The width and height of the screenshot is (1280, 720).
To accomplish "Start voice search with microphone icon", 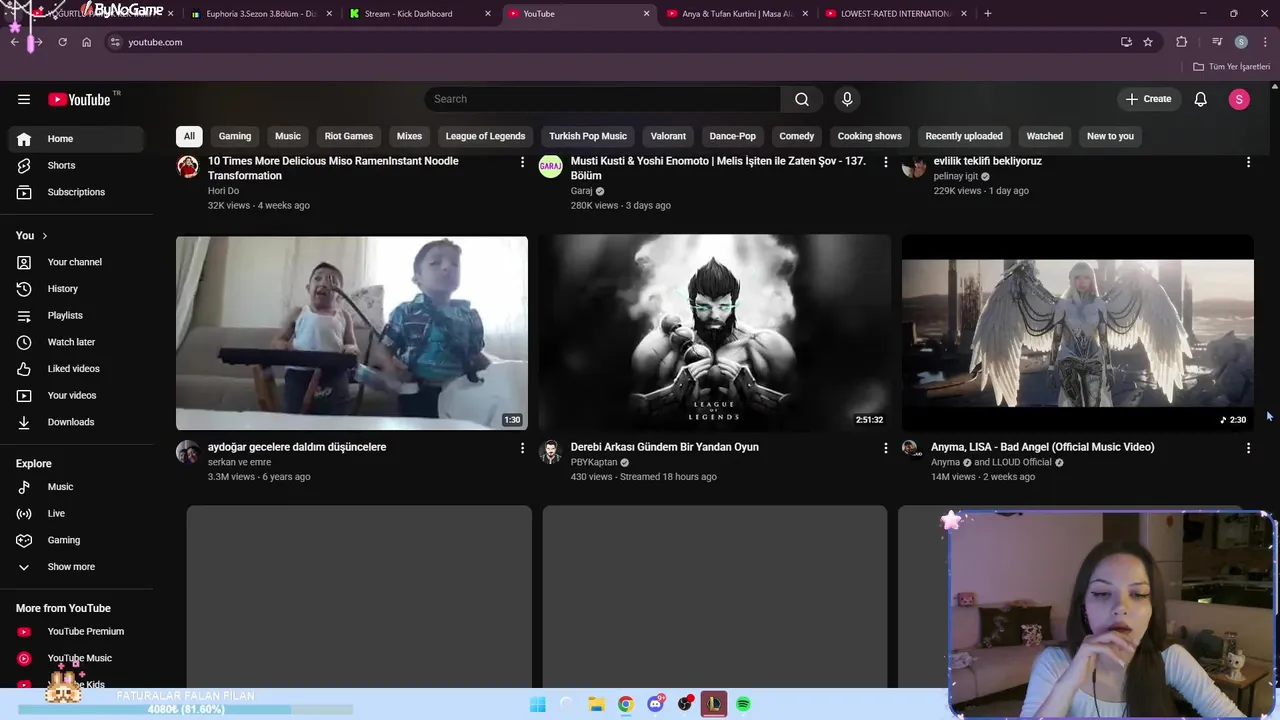I will click(x=847, y=99).
